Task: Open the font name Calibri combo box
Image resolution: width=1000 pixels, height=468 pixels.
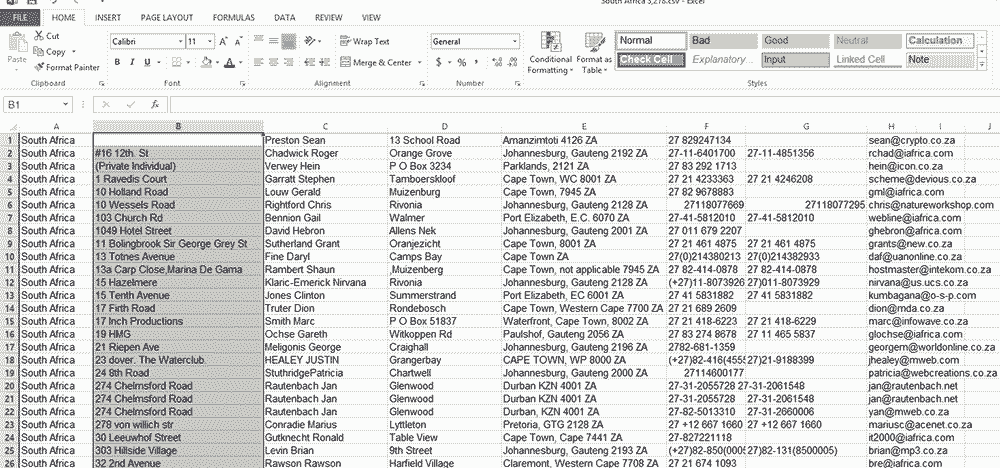Action: pos(147,41)
